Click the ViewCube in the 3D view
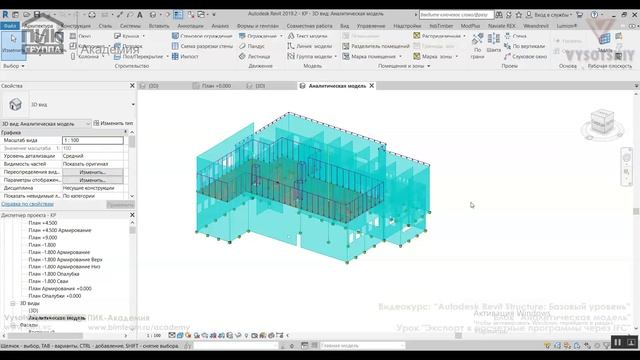The image size is (640, 360). pyautogui.click(x=602, y=121)
